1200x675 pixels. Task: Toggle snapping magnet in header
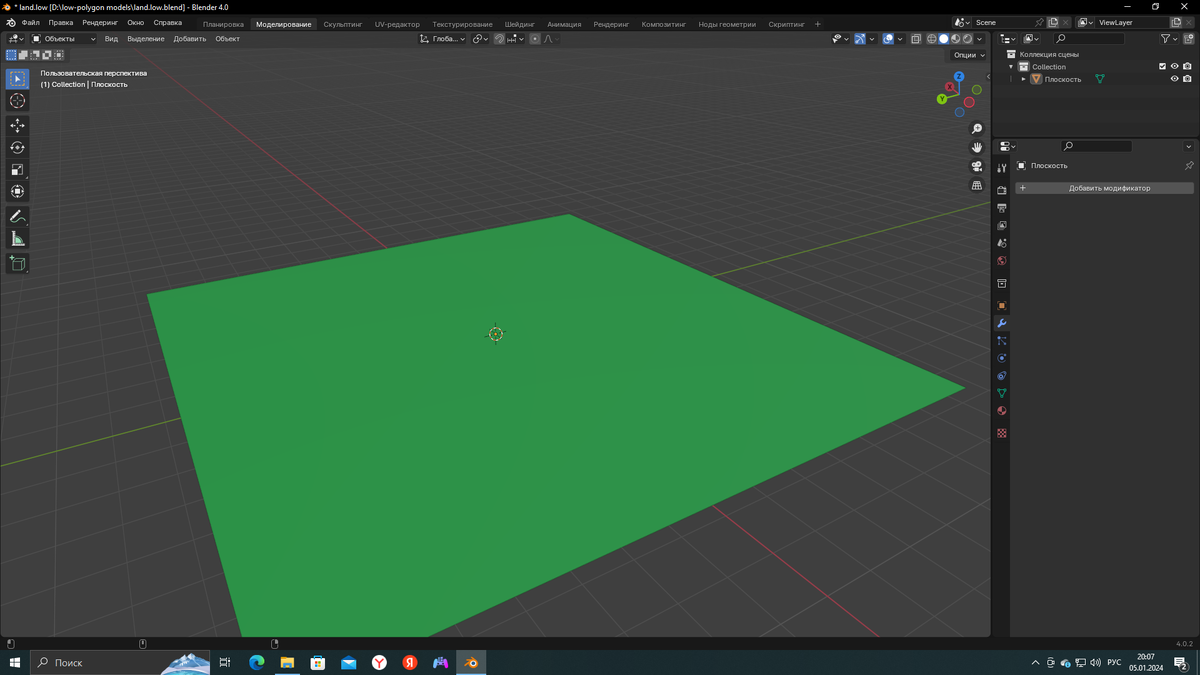pos(499,39)
